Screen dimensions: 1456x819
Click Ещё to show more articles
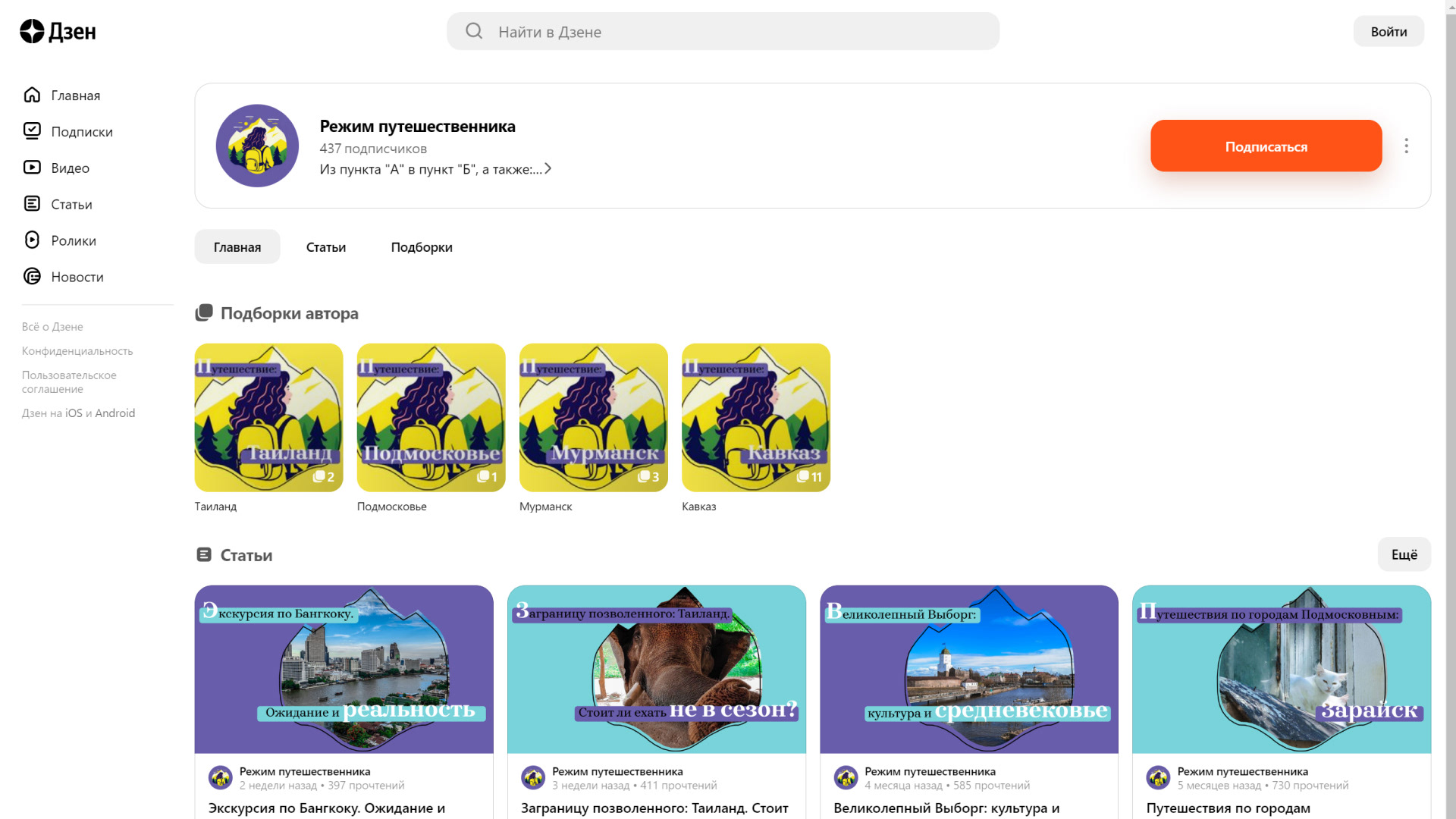pos(1404,554)
